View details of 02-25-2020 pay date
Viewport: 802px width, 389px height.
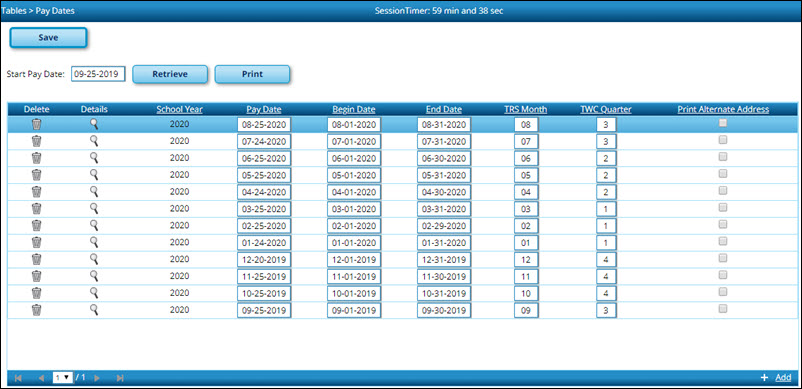94,225
